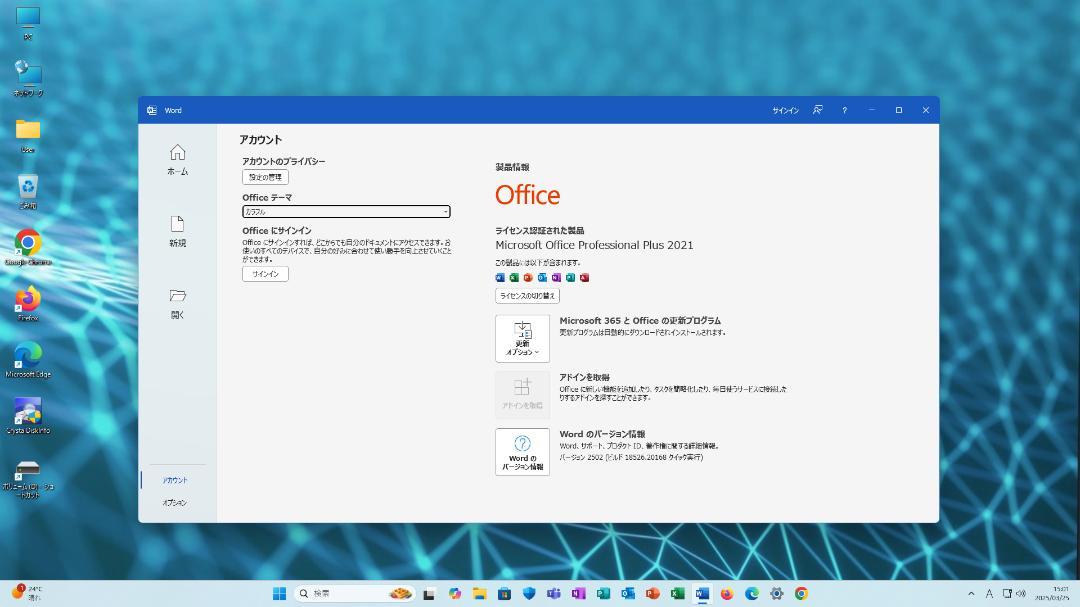Open Microsoft Teams from the taskbar
Viewport: 1080px width, 607px height.
[554, 593]
